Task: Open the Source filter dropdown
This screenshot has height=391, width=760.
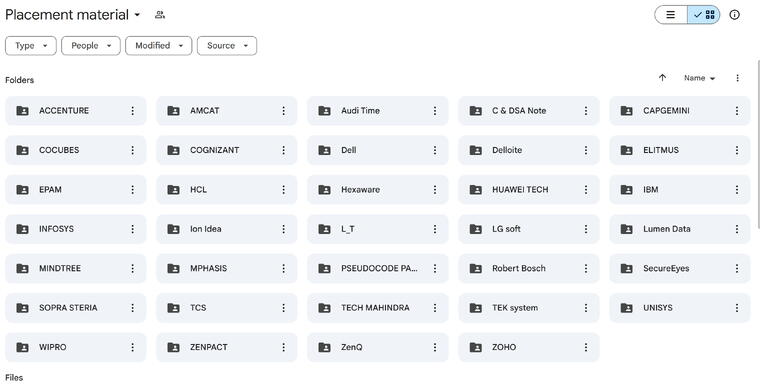Action: [x=227, y=46]
